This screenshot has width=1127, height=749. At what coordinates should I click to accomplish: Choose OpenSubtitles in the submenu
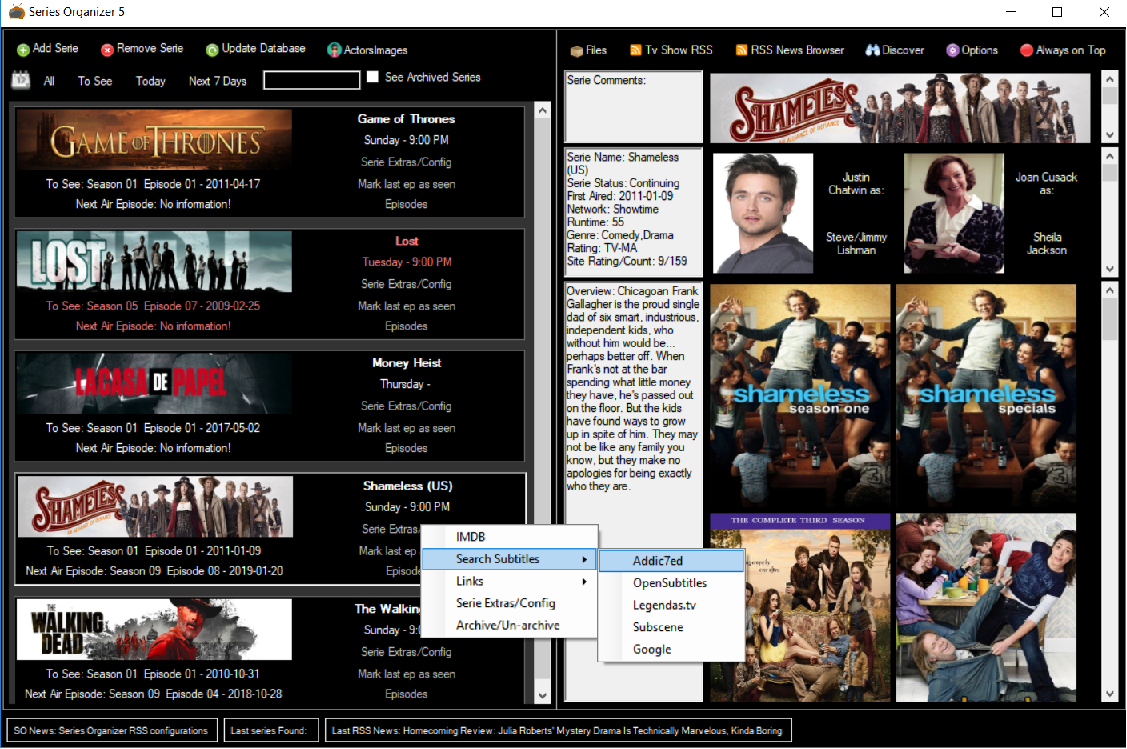(671, 583)
